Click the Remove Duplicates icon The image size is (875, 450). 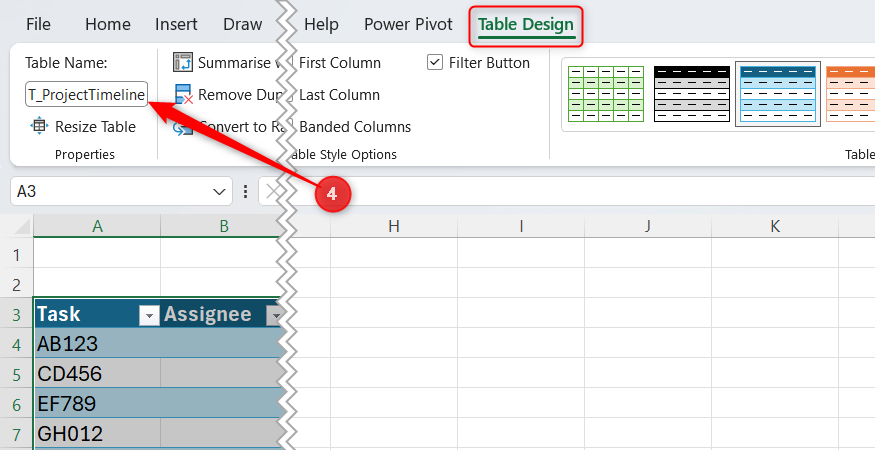[x=184, y=94]
